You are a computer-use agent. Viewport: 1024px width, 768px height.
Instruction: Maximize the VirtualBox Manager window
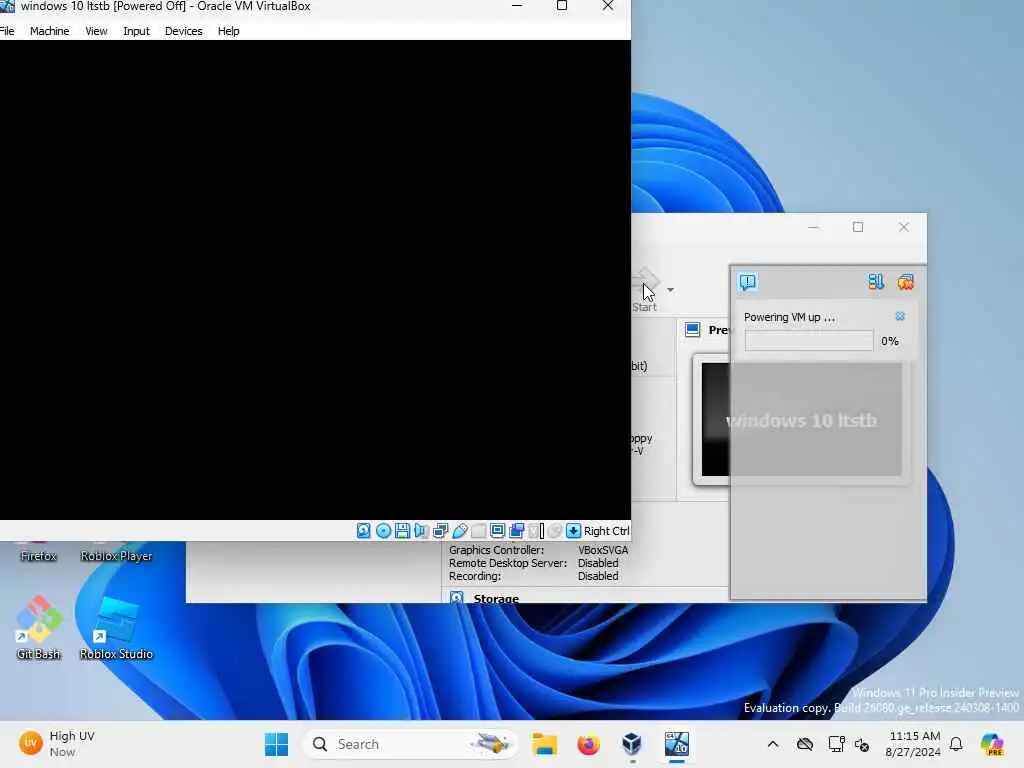point(858,227)
